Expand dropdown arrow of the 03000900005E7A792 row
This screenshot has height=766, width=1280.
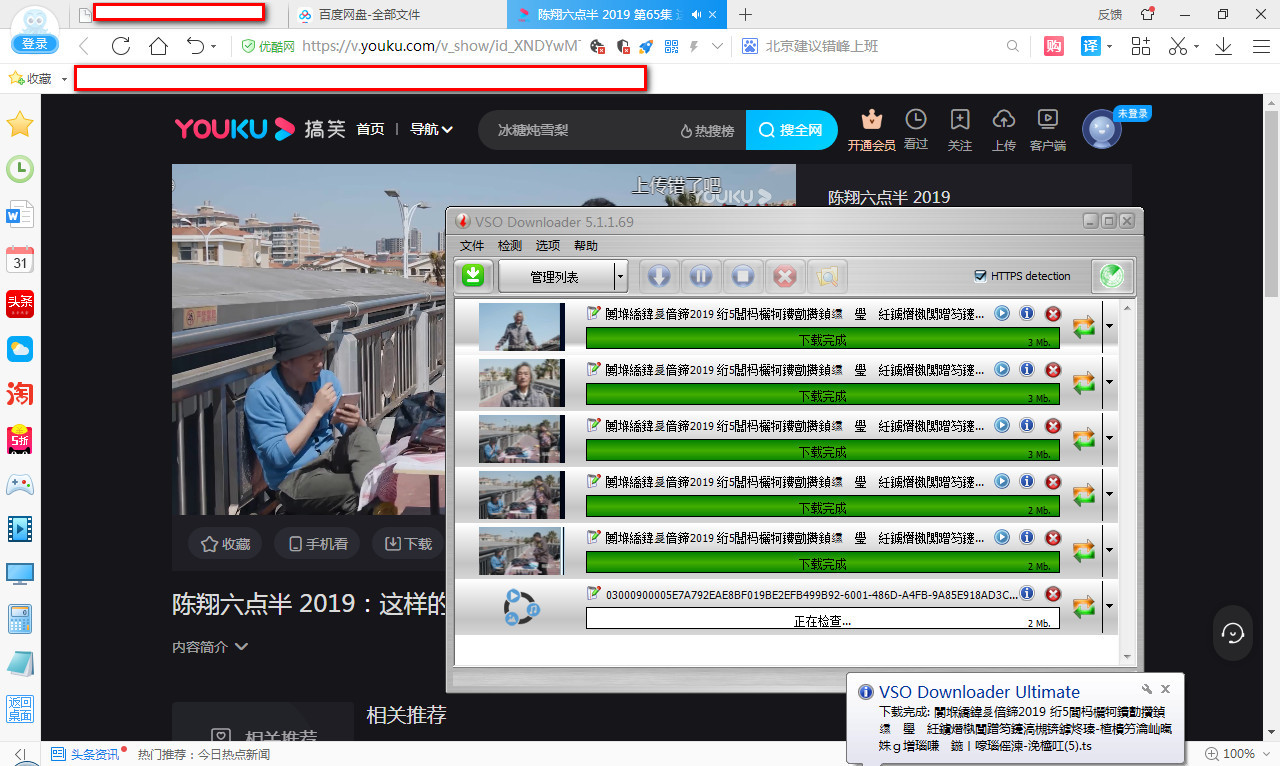[x=1109, y=606]
